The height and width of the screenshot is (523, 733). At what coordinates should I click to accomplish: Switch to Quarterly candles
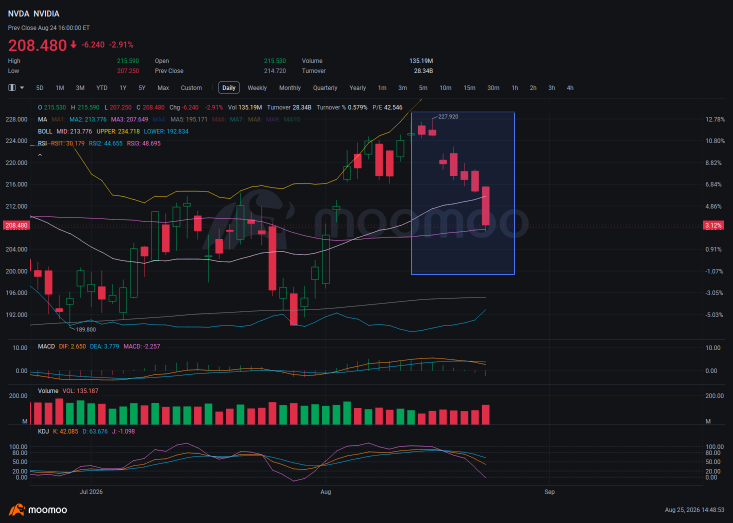coord(325,88)
